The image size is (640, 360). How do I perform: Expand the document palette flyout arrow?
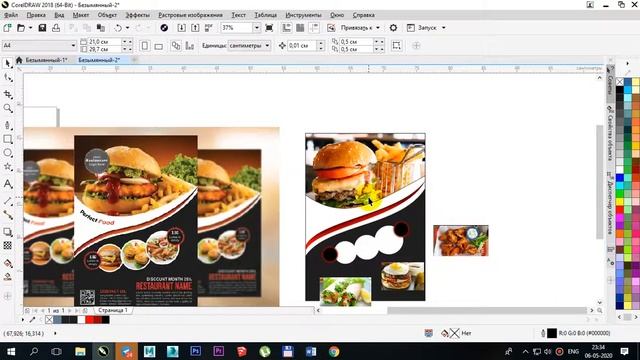(x=23, y=320)
